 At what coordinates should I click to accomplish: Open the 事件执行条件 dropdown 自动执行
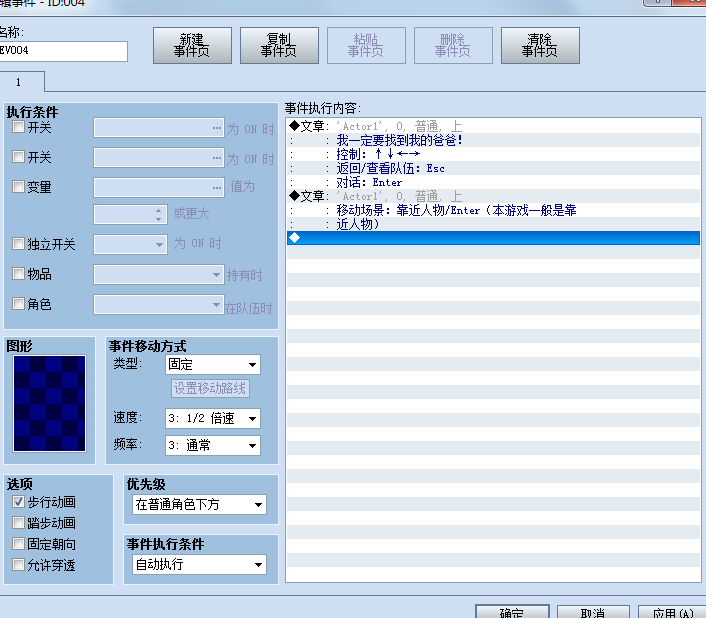point(199,565)
